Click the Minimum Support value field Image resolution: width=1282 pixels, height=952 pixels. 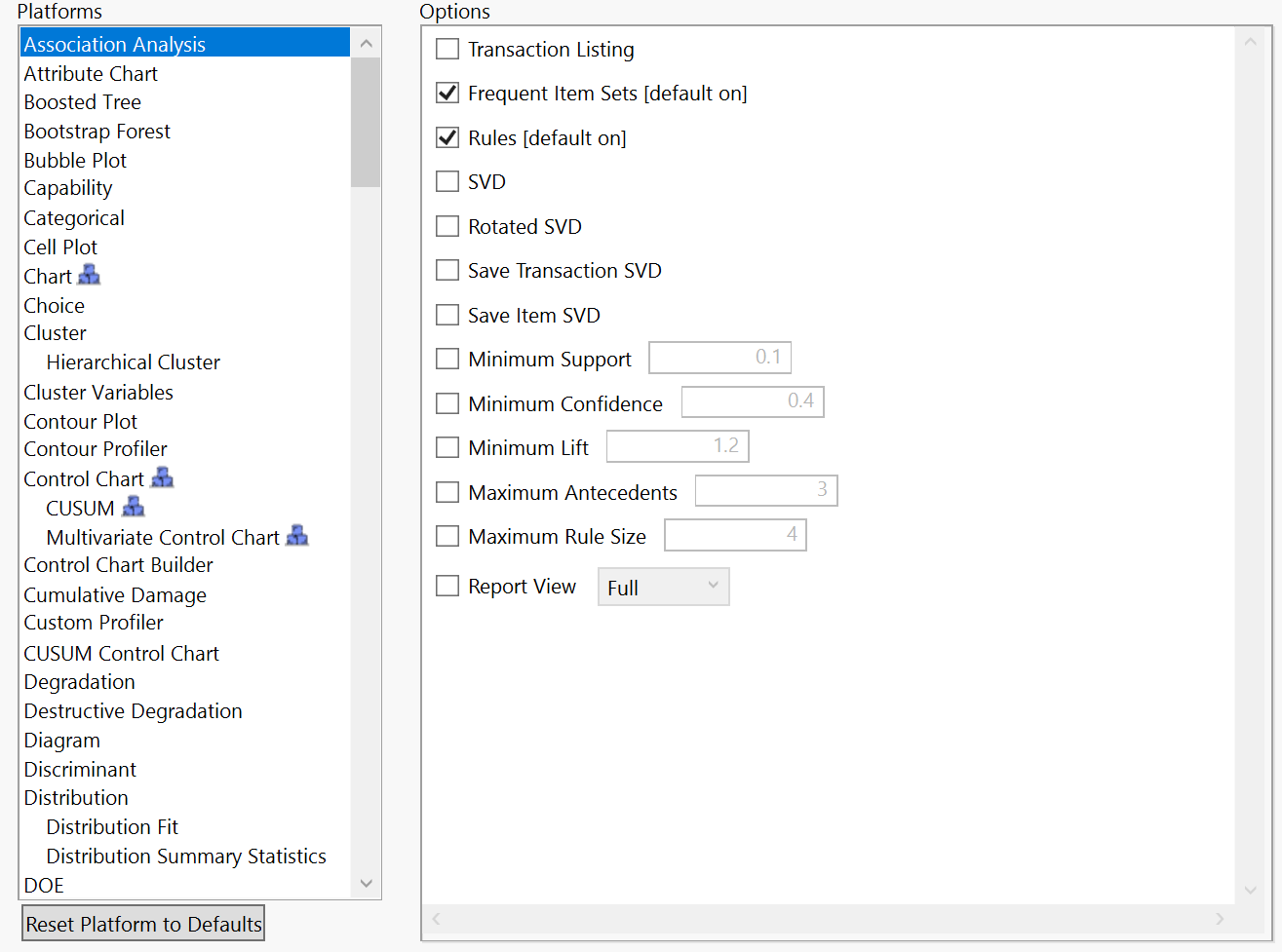(719, 357)
